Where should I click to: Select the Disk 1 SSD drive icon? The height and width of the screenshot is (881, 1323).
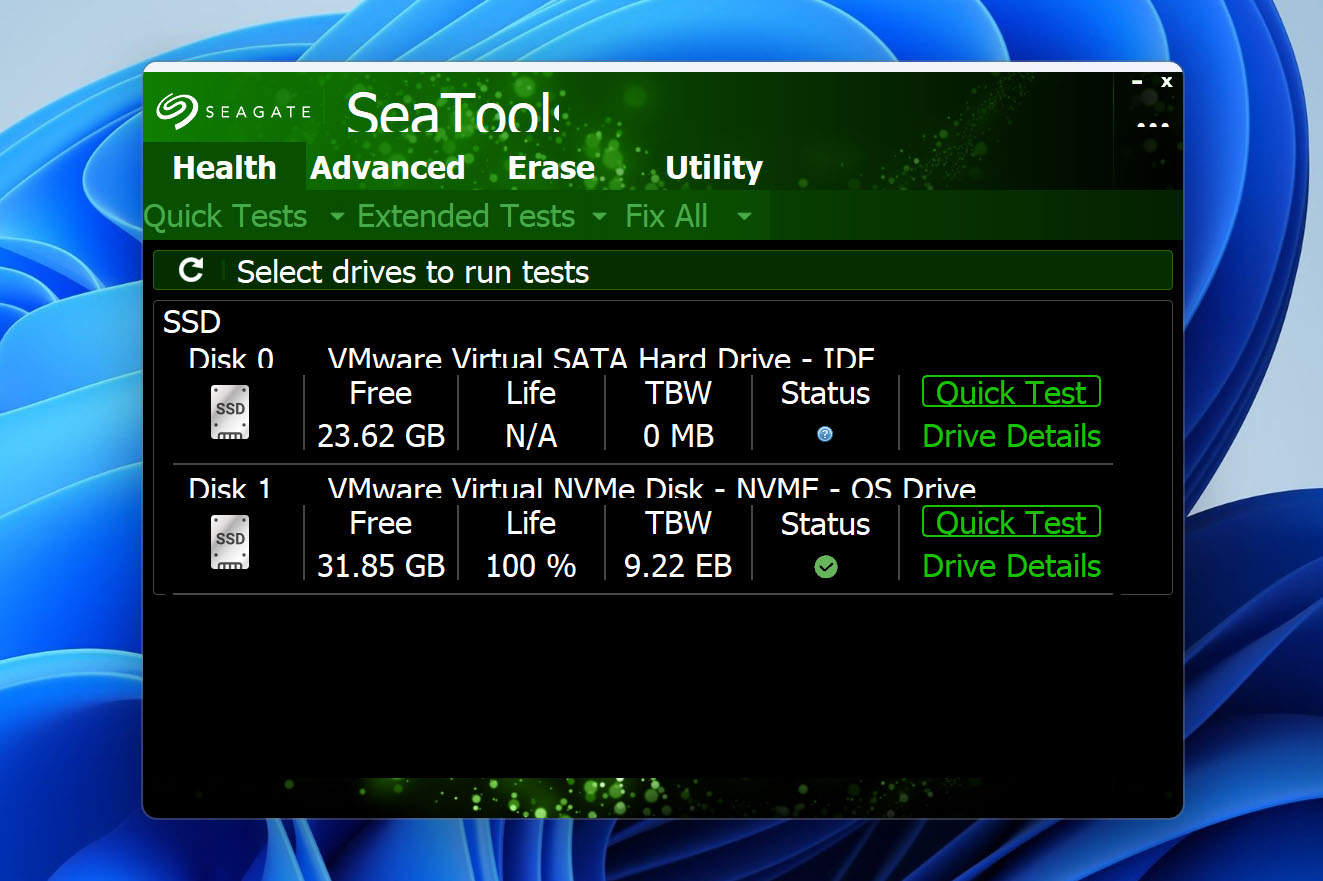coord(230,542)
